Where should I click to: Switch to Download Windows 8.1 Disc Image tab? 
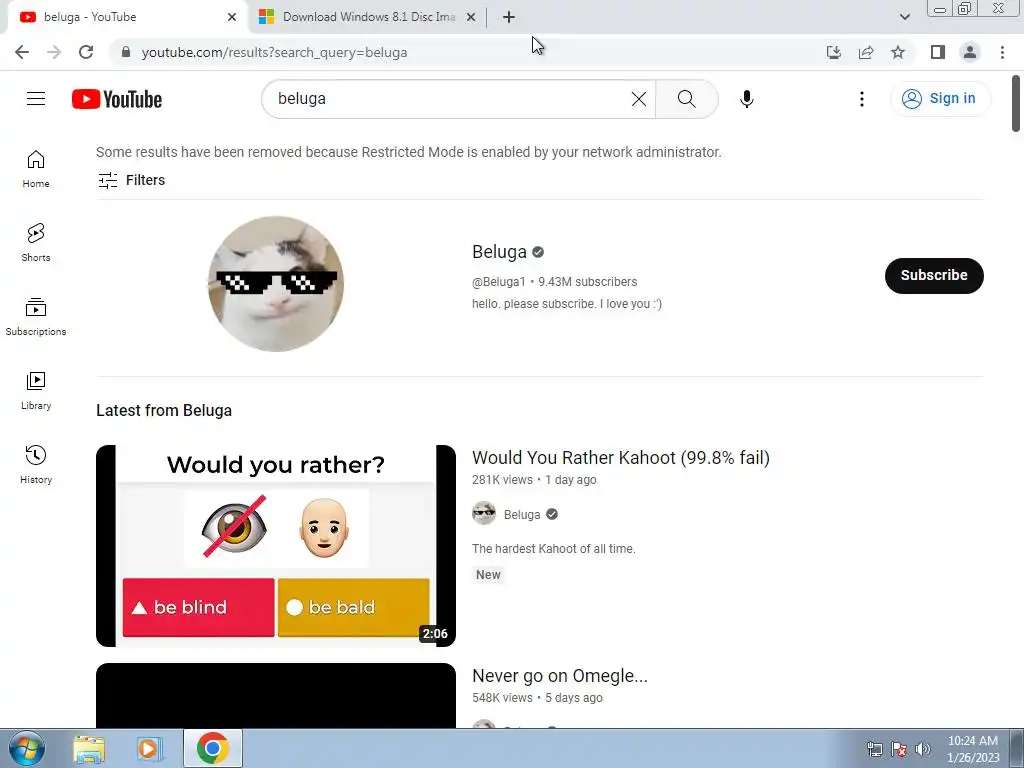tap(369, 17)
